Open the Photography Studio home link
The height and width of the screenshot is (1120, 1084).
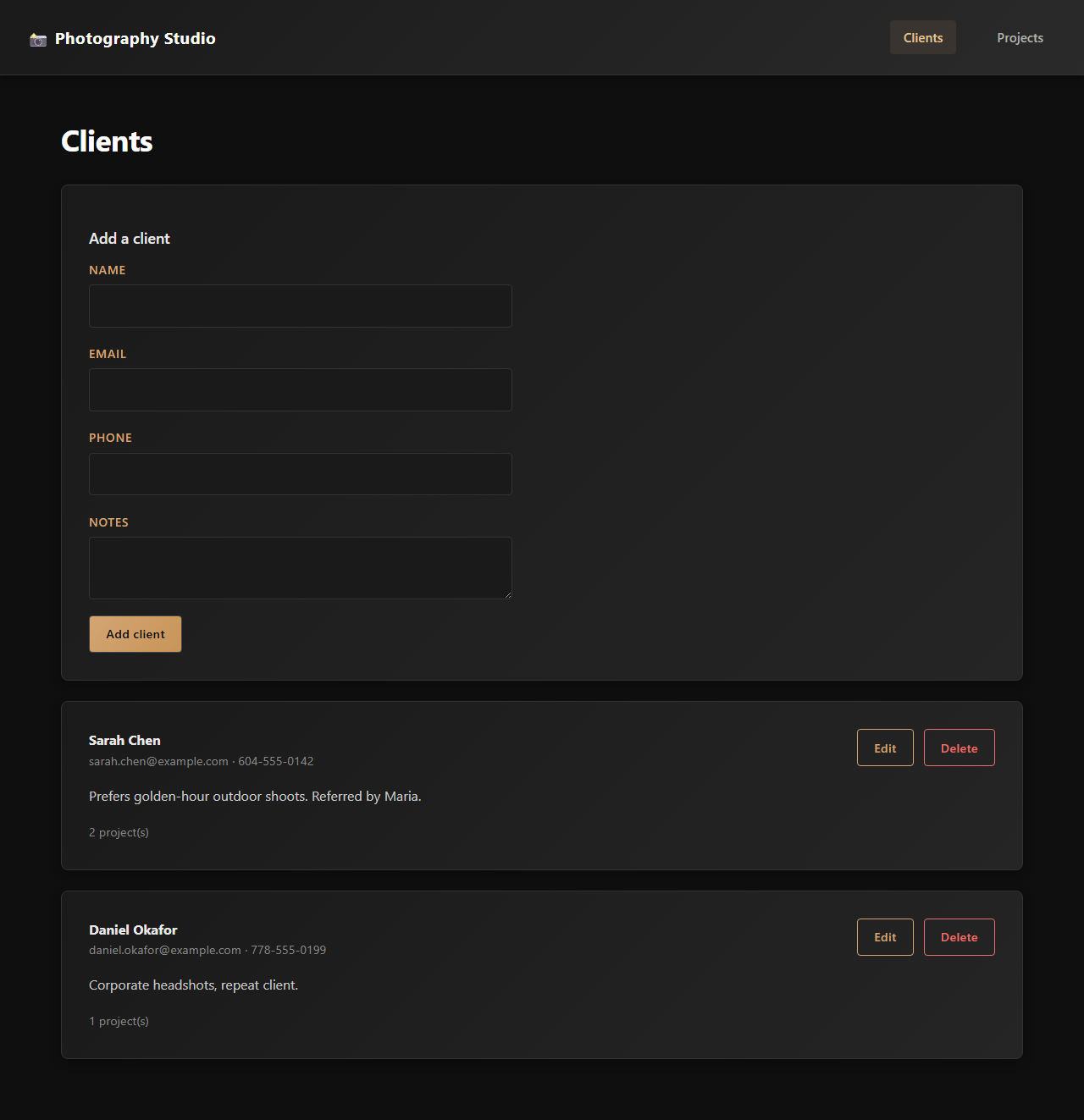click(123, 38)
